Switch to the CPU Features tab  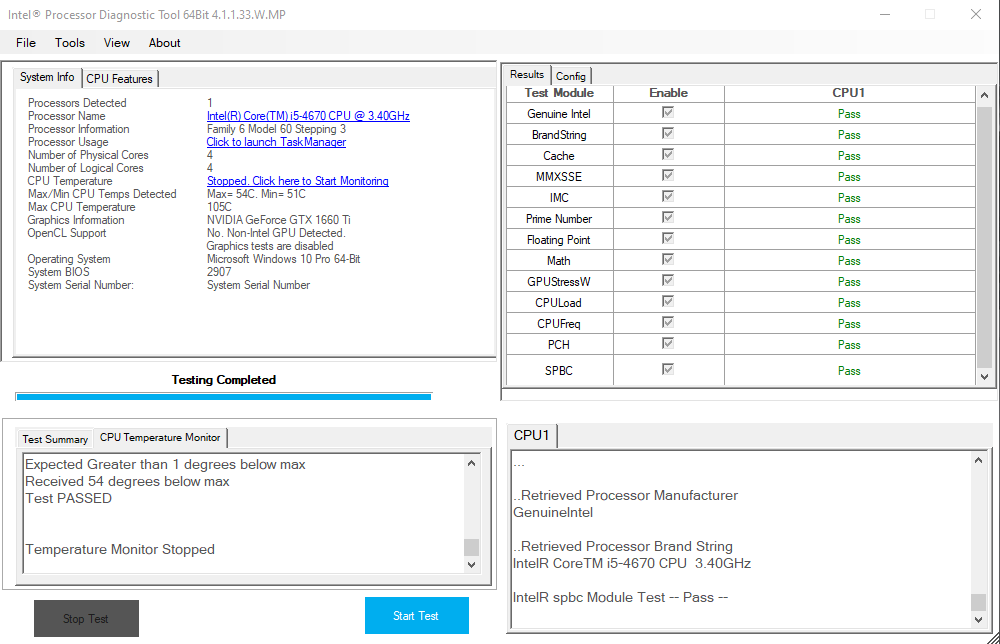coord(120,78)
